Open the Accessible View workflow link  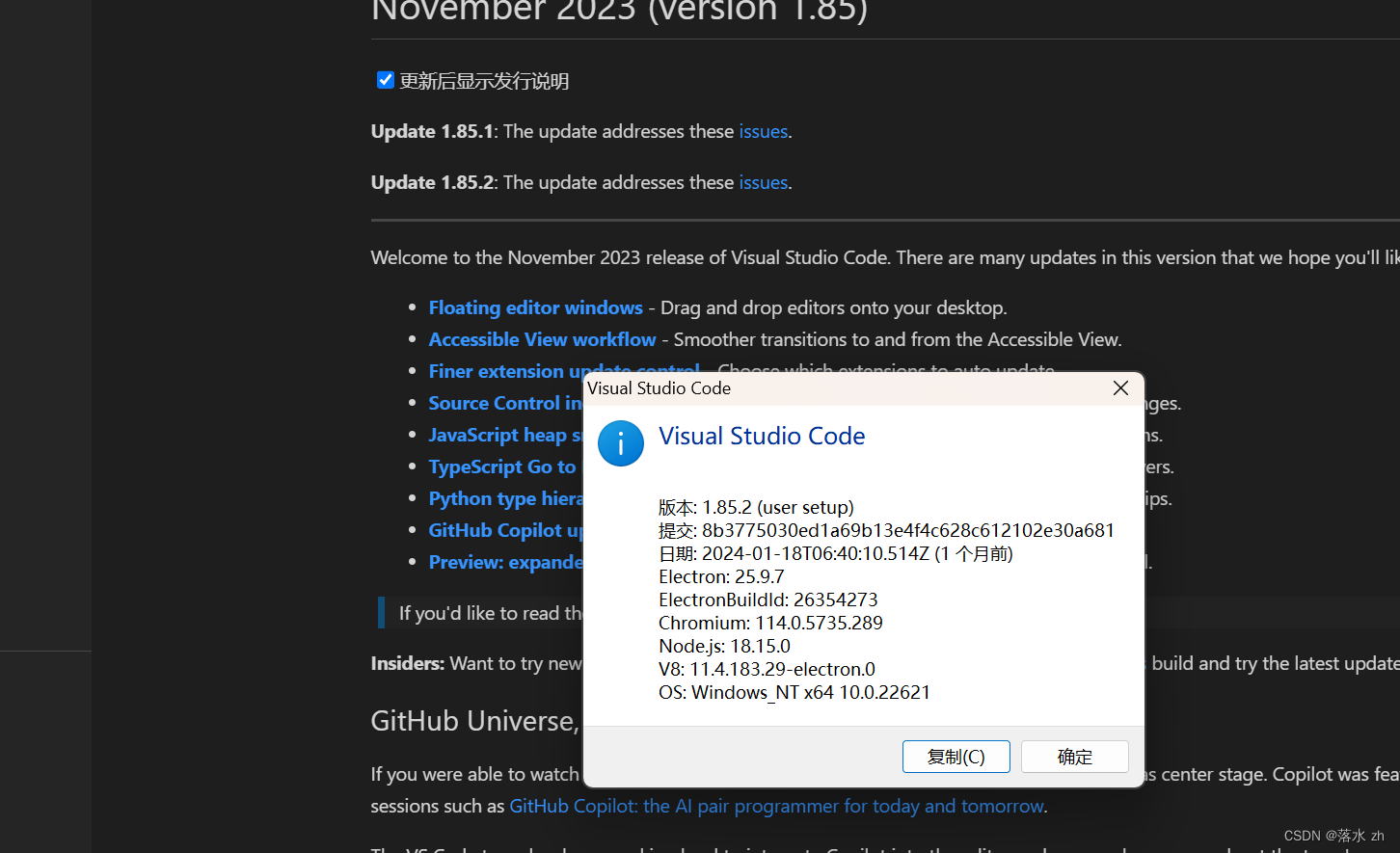tap(542, 339)
